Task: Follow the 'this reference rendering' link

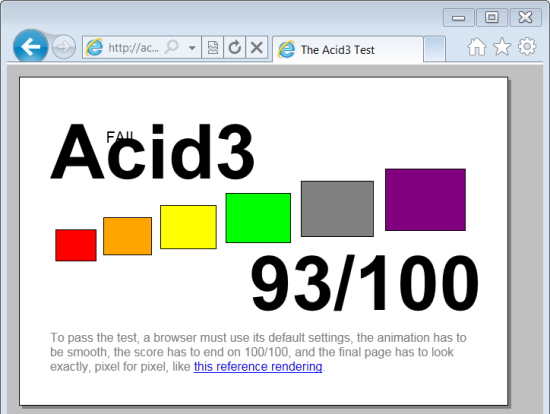Action: pyautogui.click(x=258, y=366)
